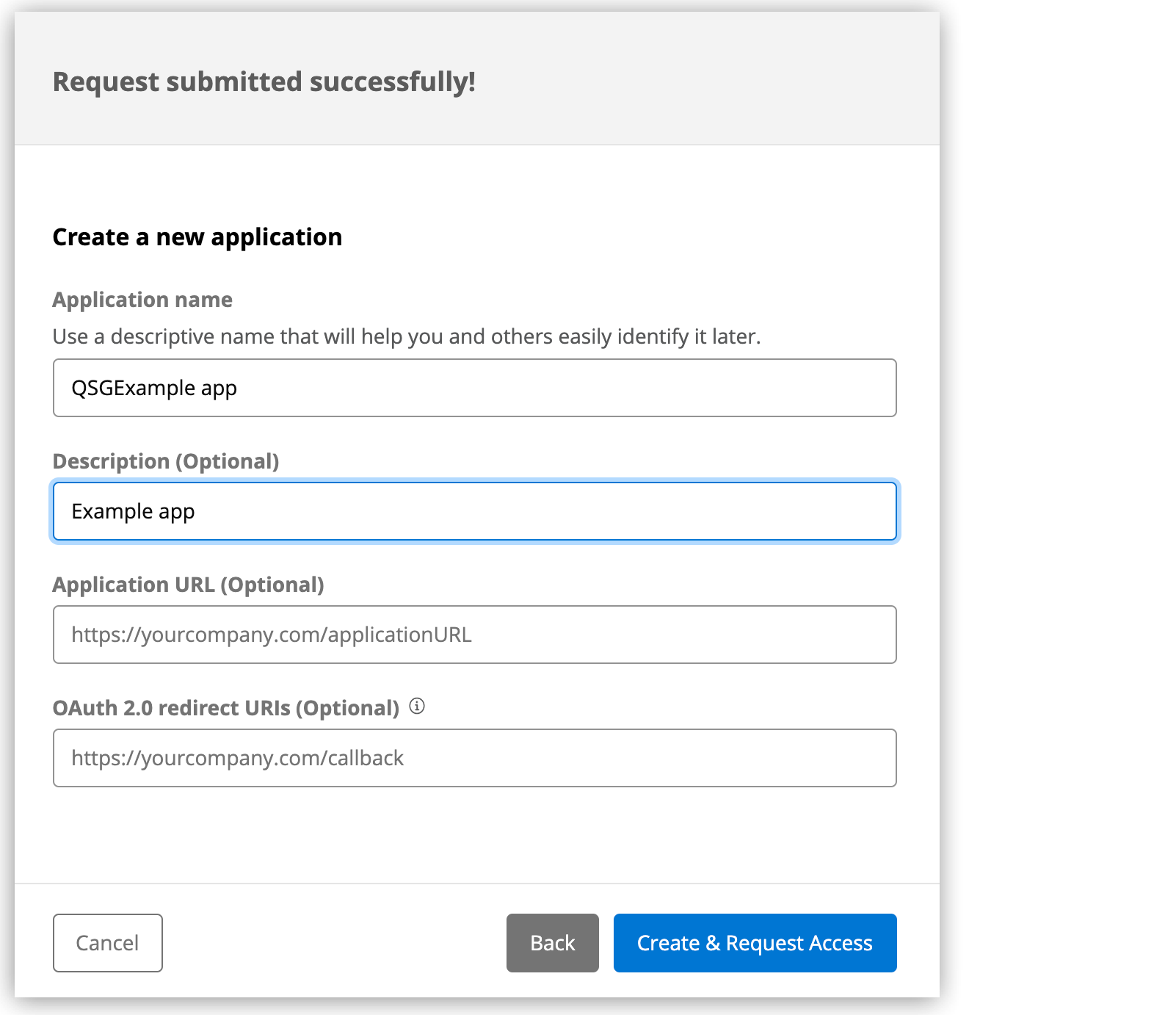Image resolution: width=1176 pixels, height=1015 pixels.
Task: Click the placeholder text yourcompany.com/applicationURL
Action: tap(272, 635)
